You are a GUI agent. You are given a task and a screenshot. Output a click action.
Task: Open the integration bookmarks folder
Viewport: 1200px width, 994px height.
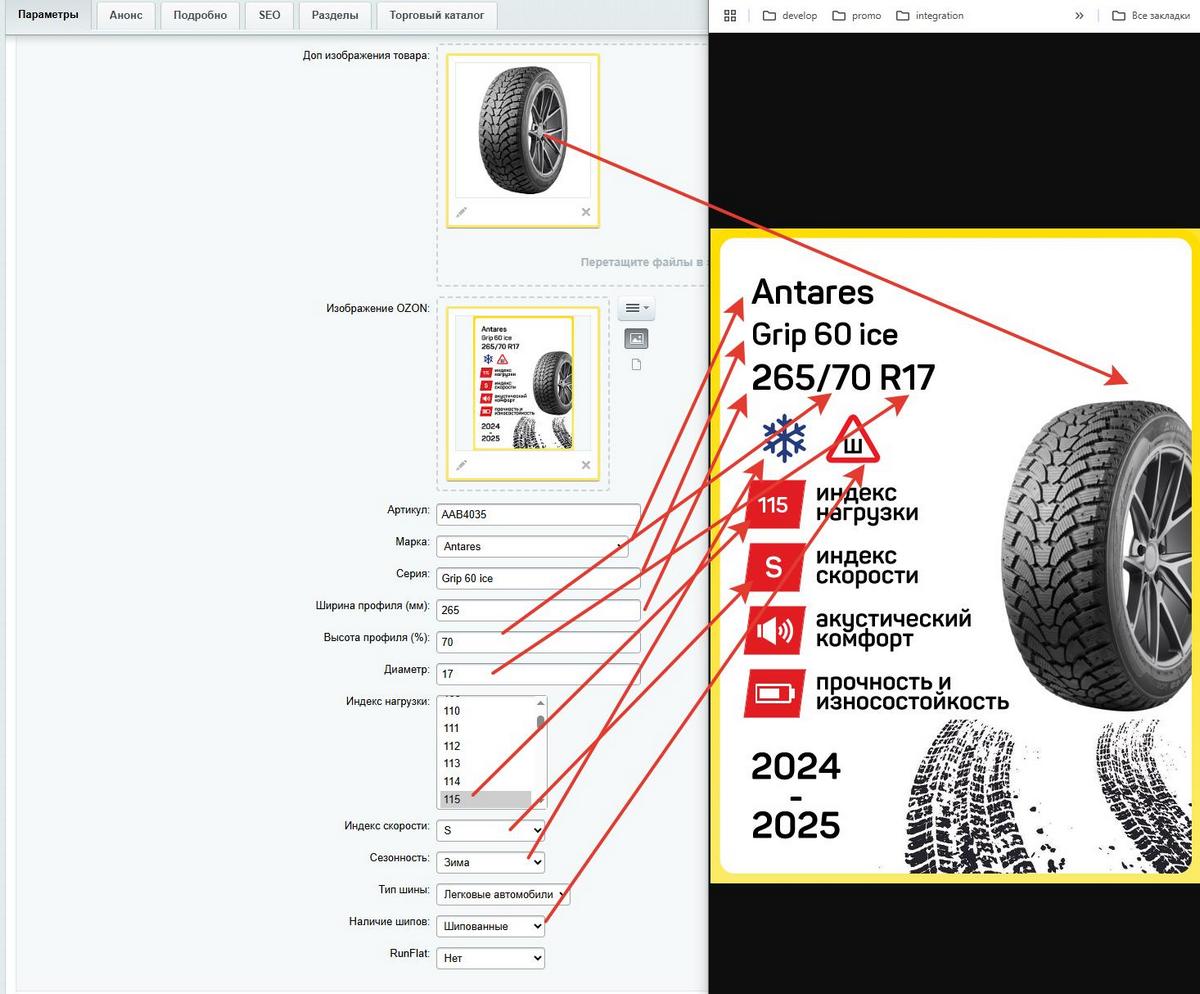pyautogui.click(x=930, y=15)
